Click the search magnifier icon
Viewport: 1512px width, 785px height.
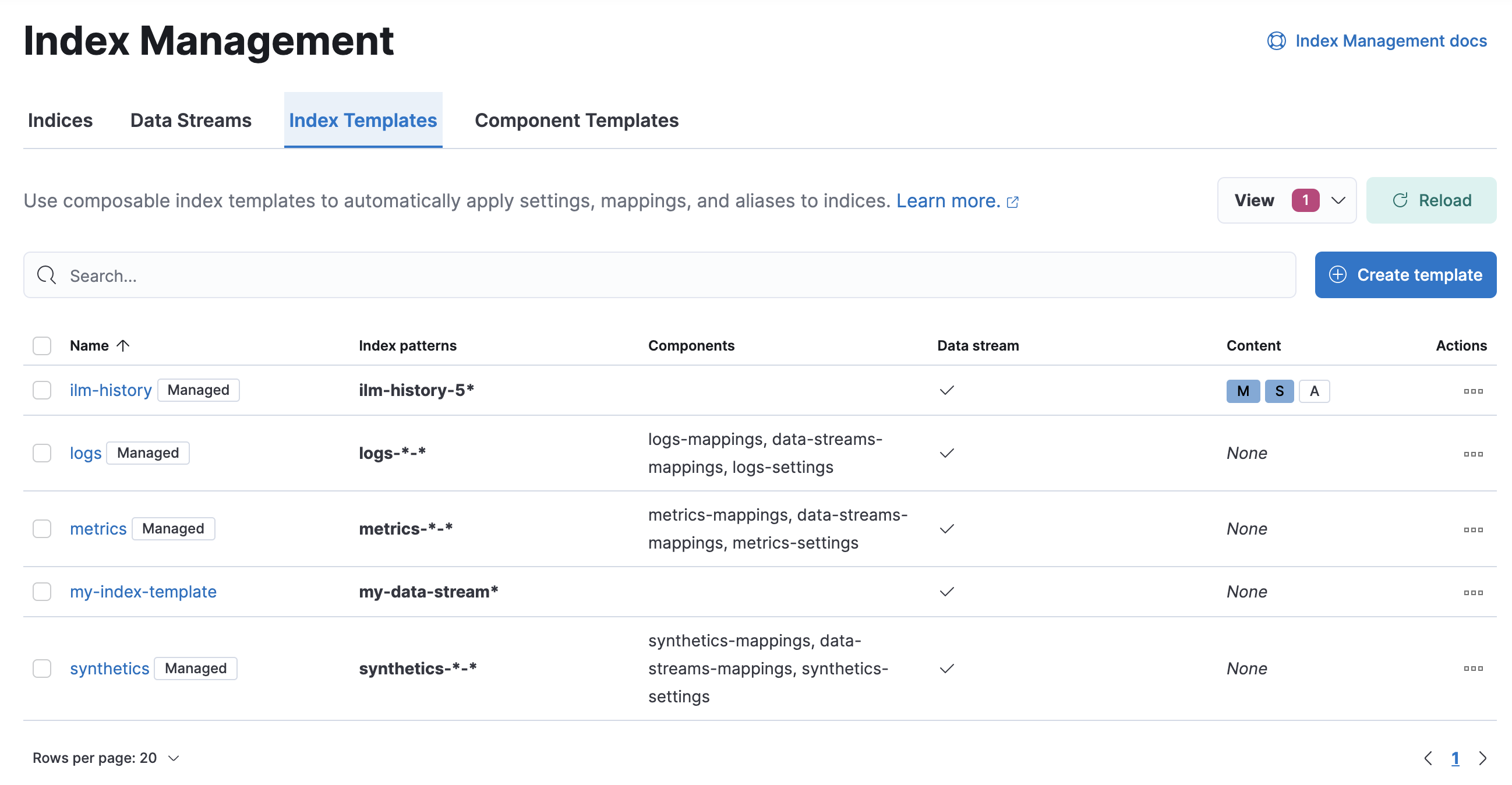coord(47,274)
